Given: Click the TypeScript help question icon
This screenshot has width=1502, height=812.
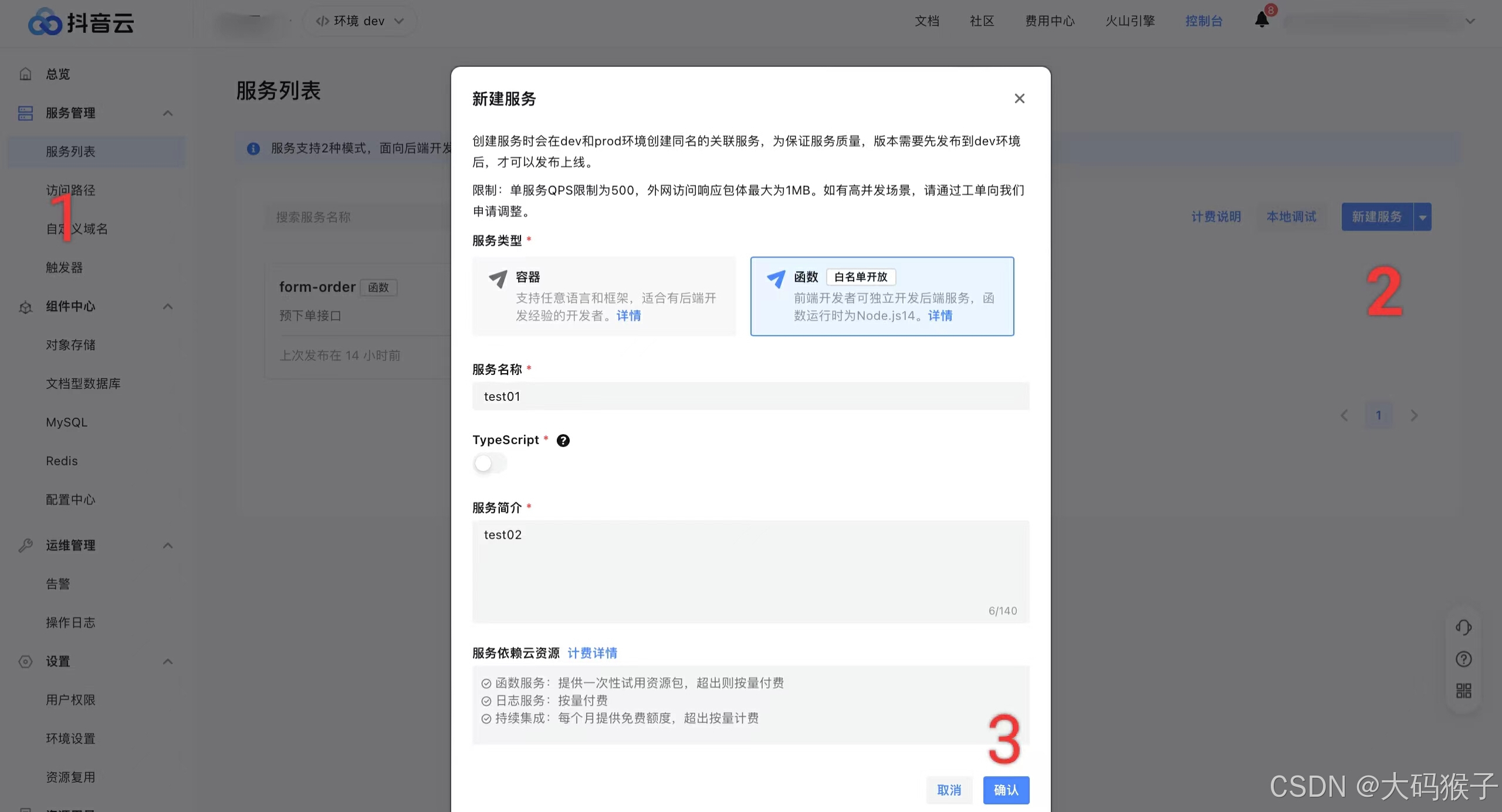Looking at the screenshot, I should (x=563, y=440).
